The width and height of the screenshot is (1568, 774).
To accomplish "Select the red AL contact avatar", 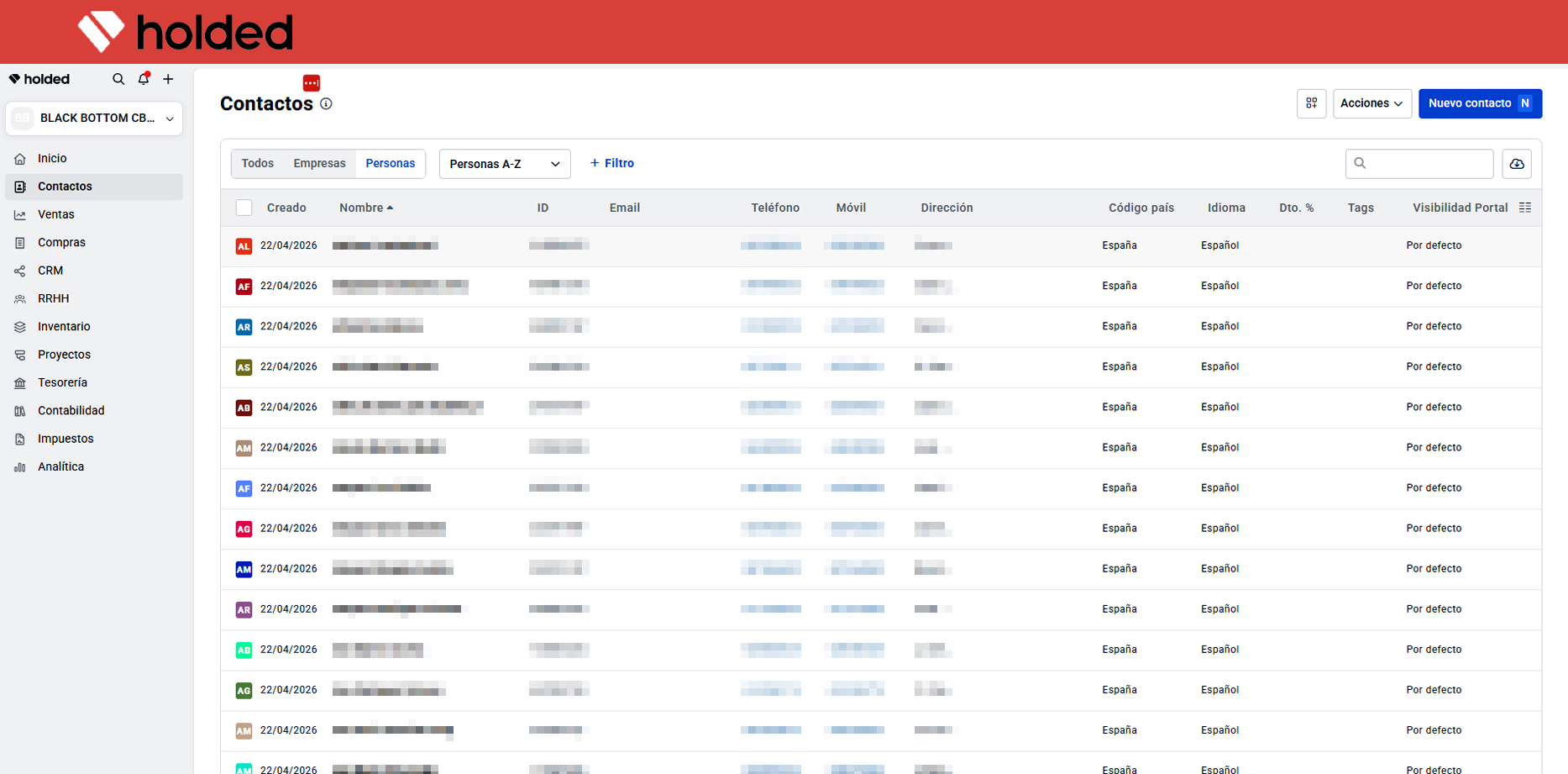I will pos(244,246).
